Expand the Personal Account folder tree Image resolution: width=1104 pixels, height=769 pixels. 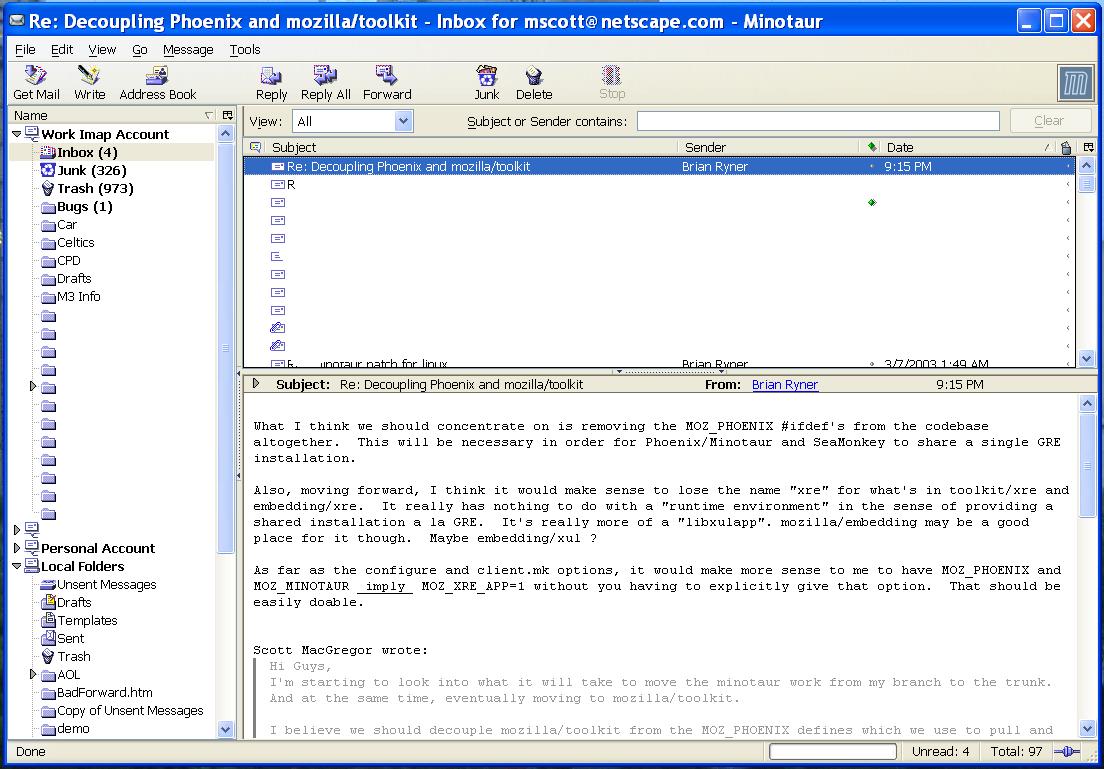point(17,548)
